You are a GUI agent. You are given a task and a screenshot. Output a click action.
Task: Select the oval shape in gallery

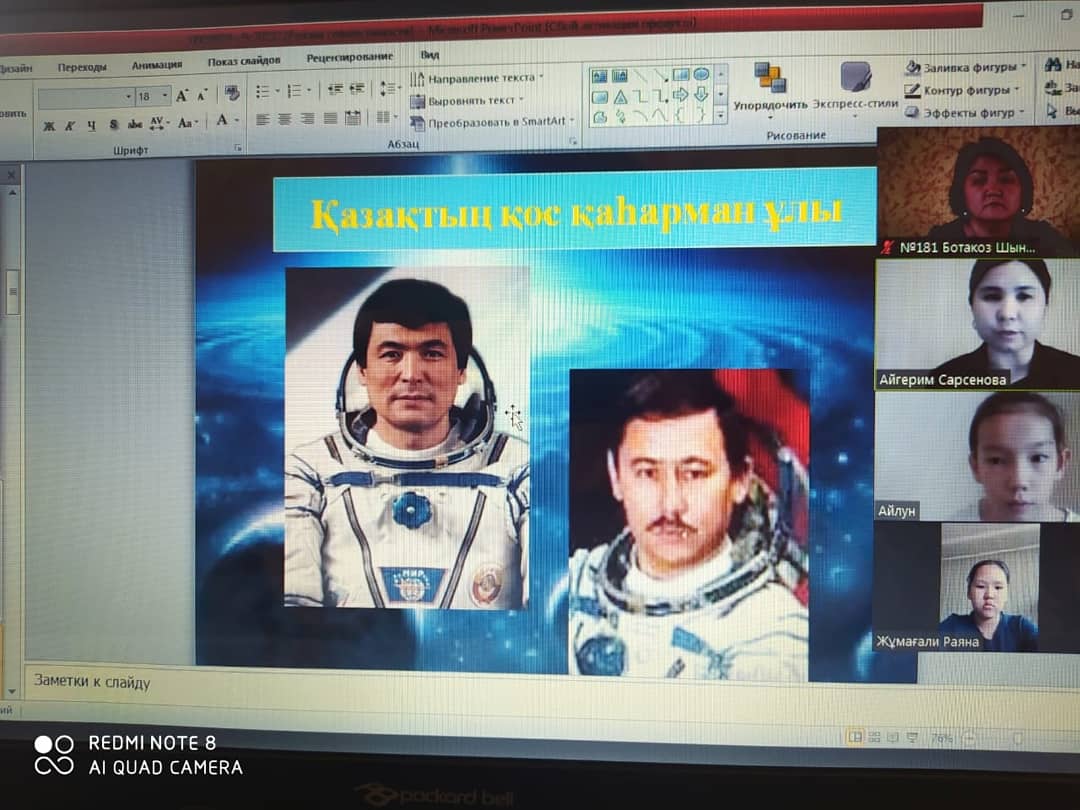click(x=701, y=74)
